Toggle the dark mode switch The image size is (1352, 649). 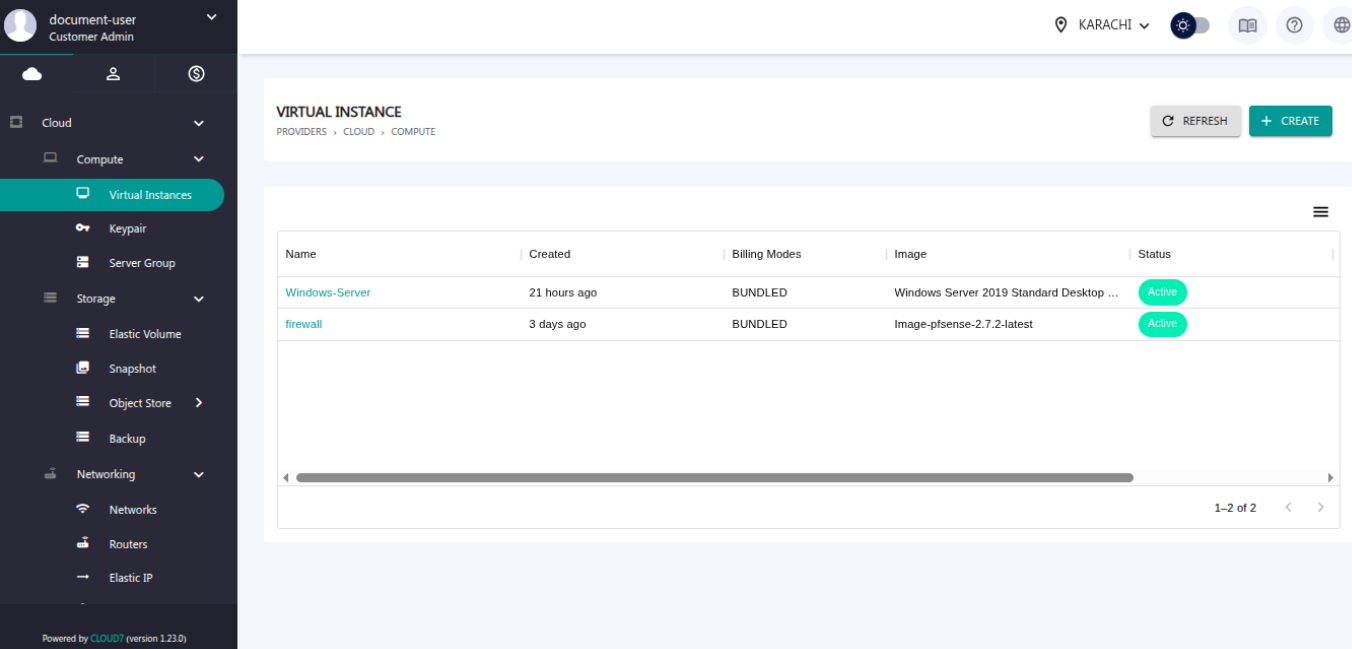[1190, 25]
